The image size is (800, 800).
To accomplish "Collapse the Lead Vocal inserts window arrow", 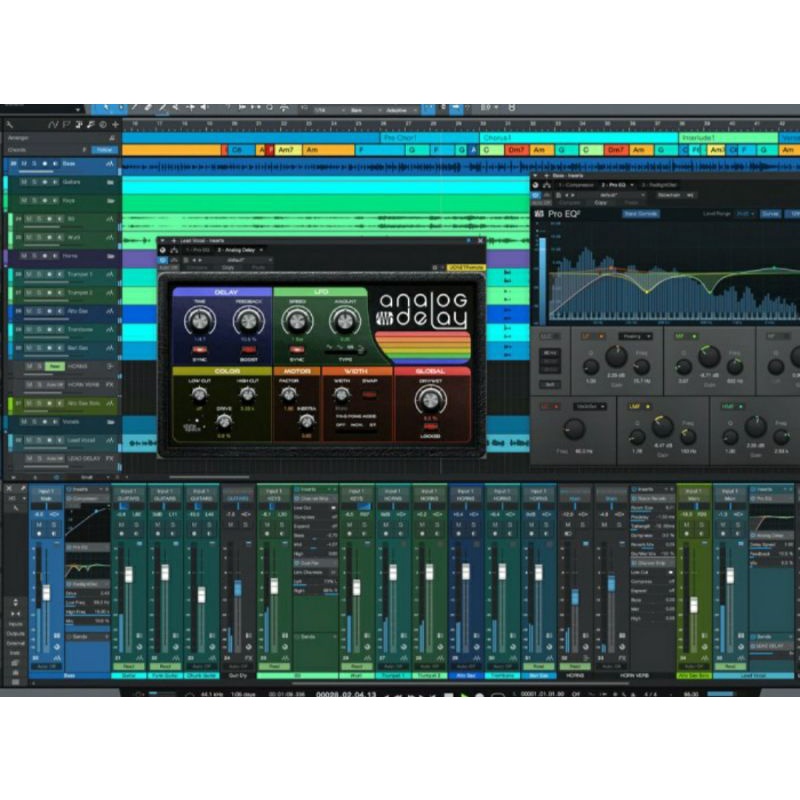I will [x=163, y=241].
